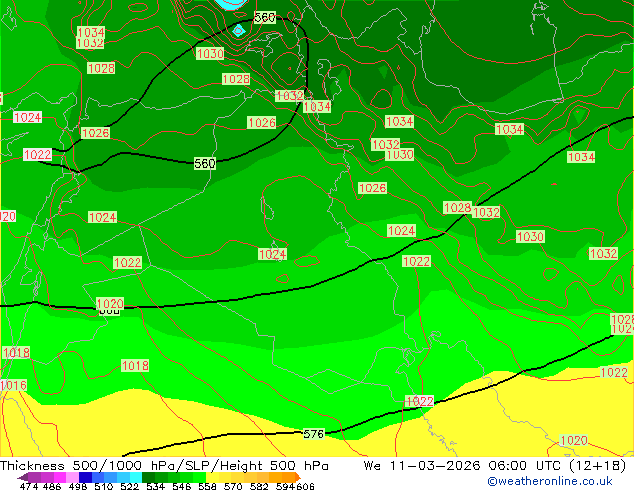Pick the darkest green legend swatch above 534

(x=148, y=477)
